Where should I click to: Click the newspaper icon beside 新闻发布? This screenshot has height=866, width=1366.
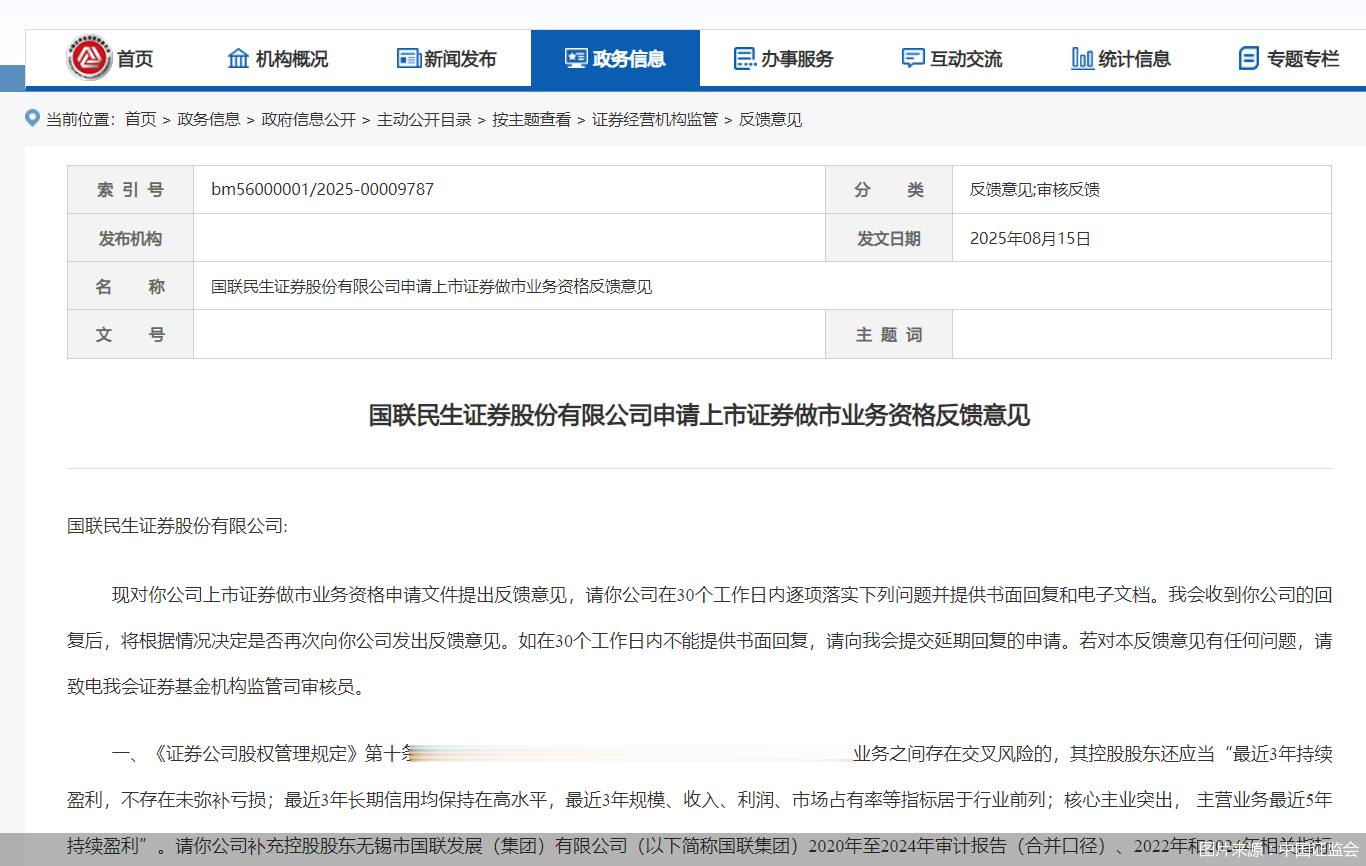pyautogui.click(x=408, y=59)
